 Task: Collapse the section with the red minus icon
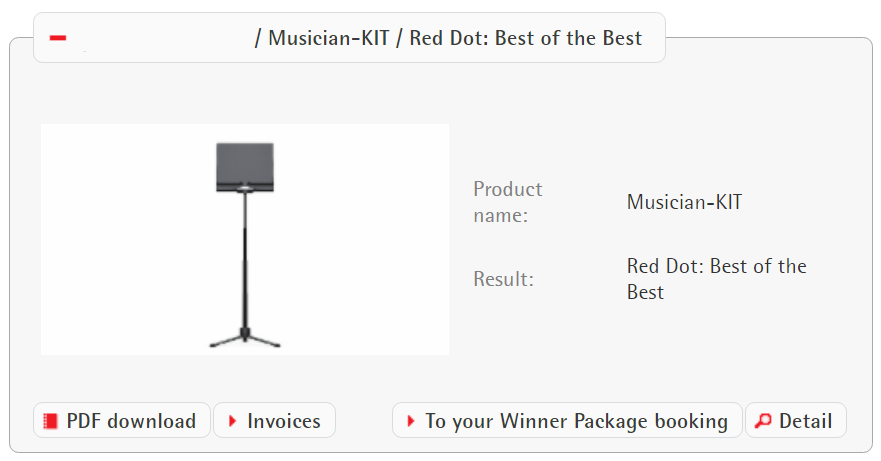point(58,38)
